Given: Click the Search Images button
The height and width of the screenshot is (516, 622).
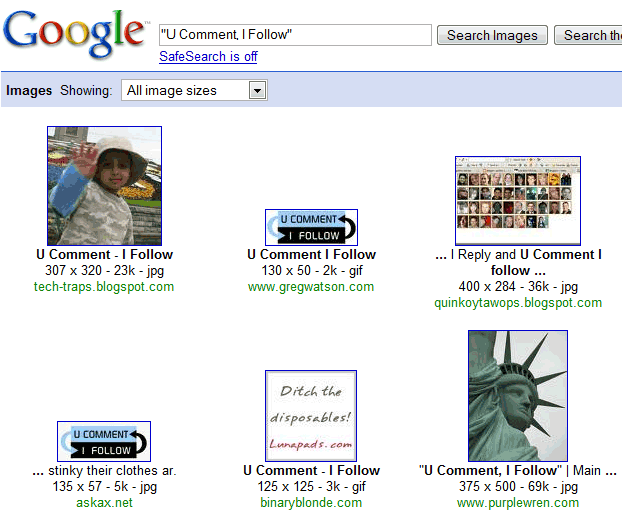Looking at the screenshot, I should (x=492, y=35).
